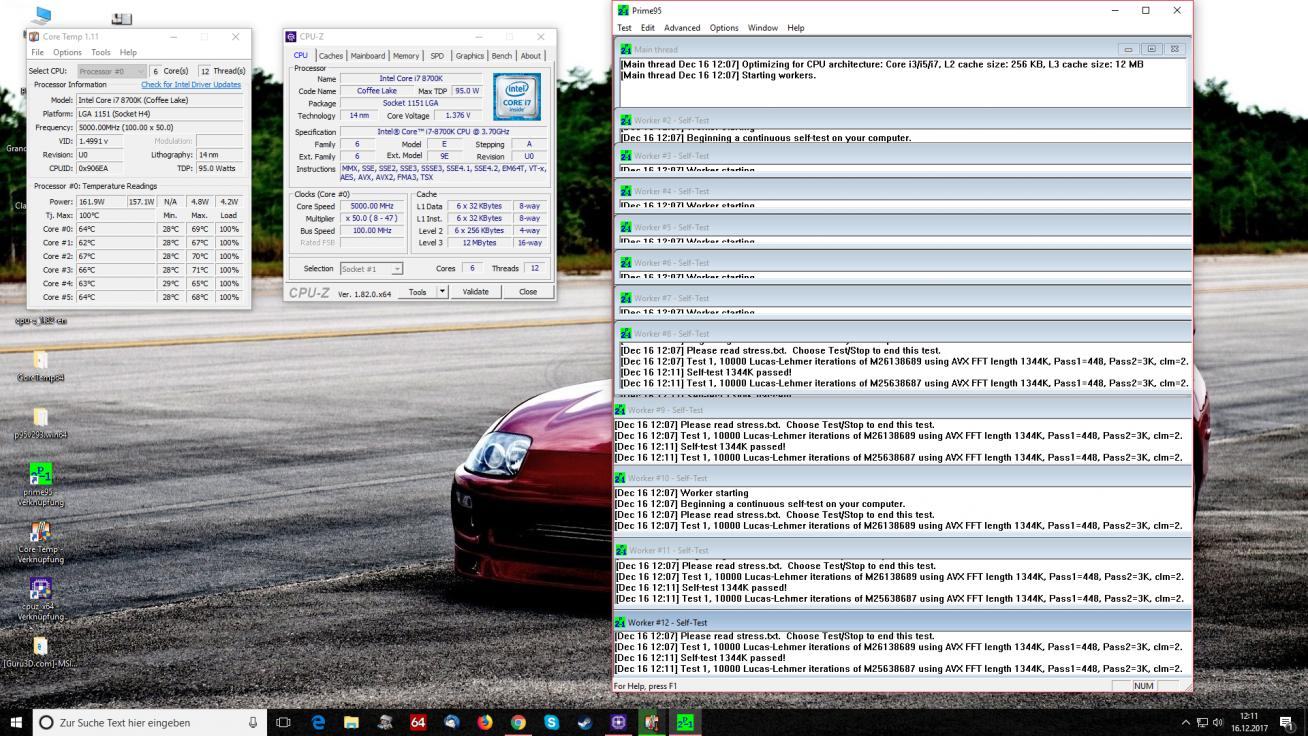Image resolution: width=1308 pixels, height=736 pixels.
Task: Click the Chrome icon in the taskbar
Action: 518,722
